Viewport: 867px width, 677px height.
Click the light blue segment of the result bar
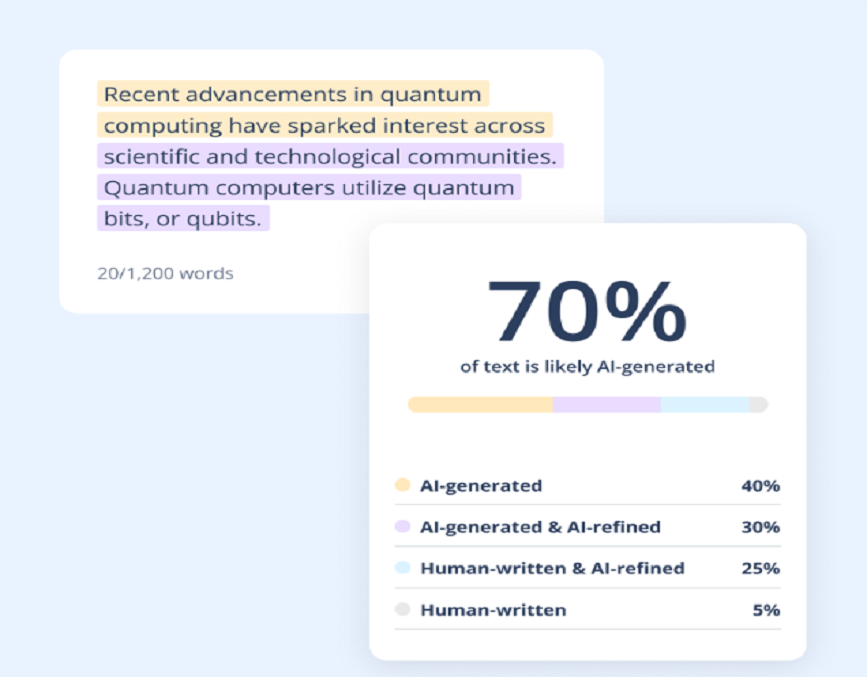coord(705,405)
